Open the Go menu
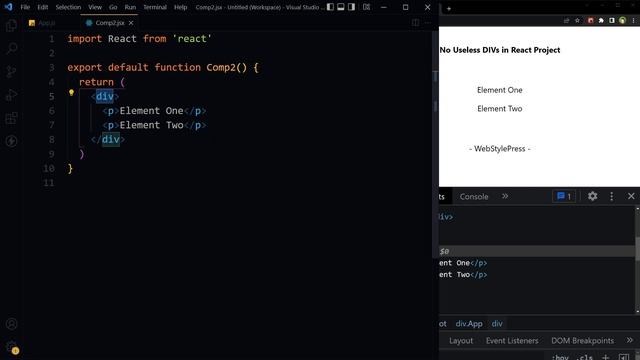This screenshot has width=640, height=360. [x=113, y=7]
